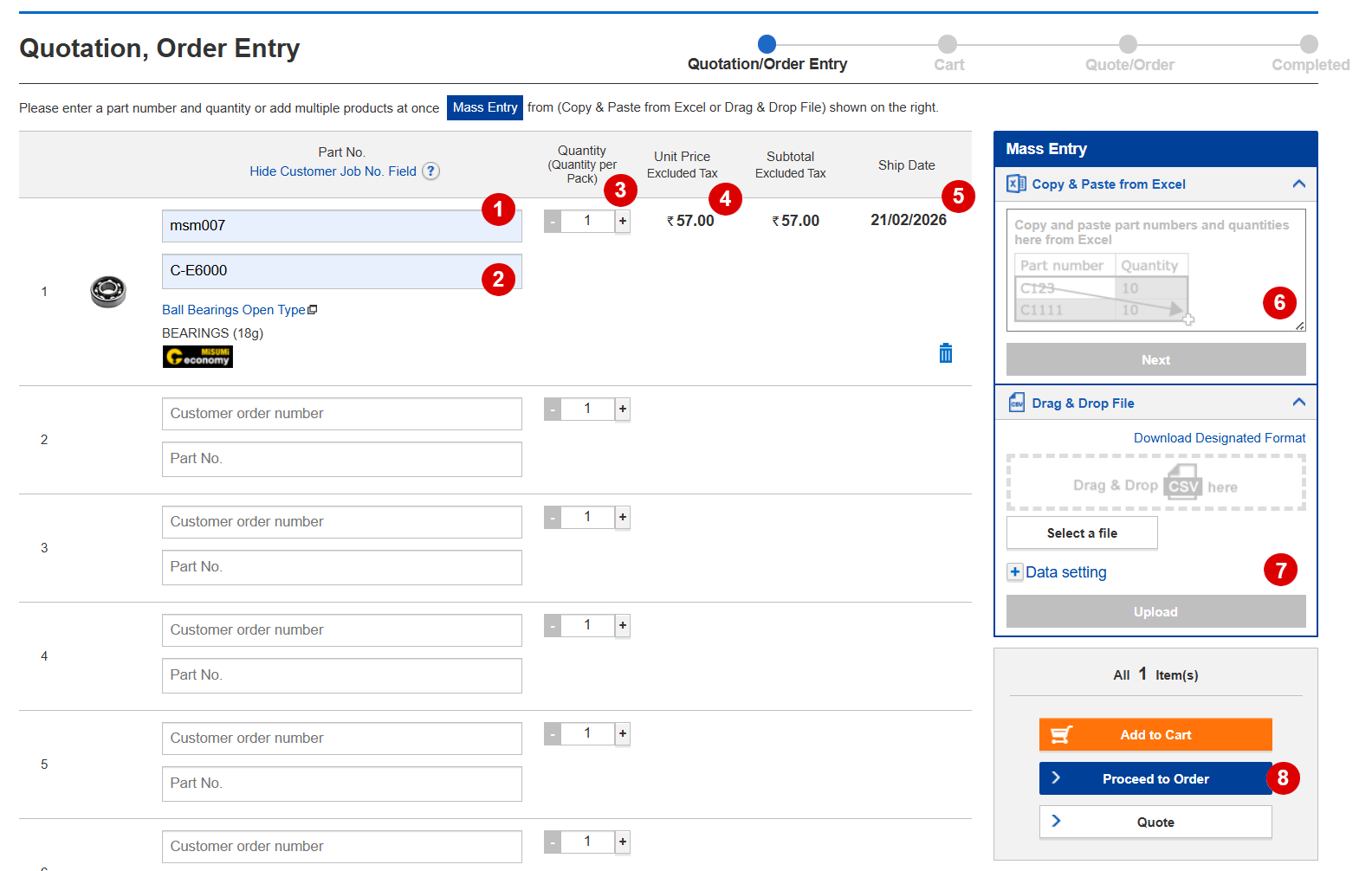
Task: Click Proceed to Order button
Action: tap(1155, 778)
